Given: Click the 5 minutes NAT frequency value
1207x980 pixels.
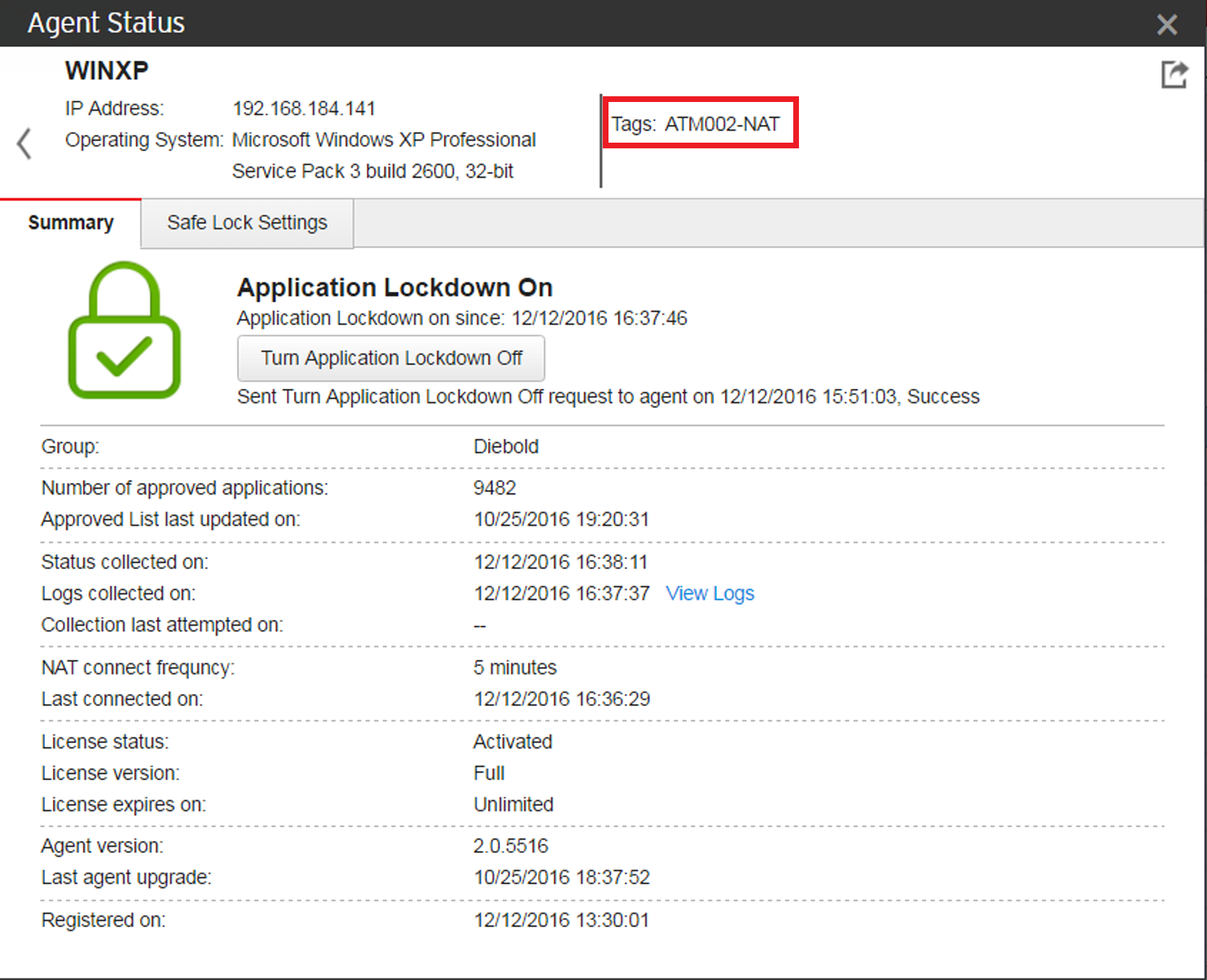Looking at the screenshot, I should tap(515, 668).
